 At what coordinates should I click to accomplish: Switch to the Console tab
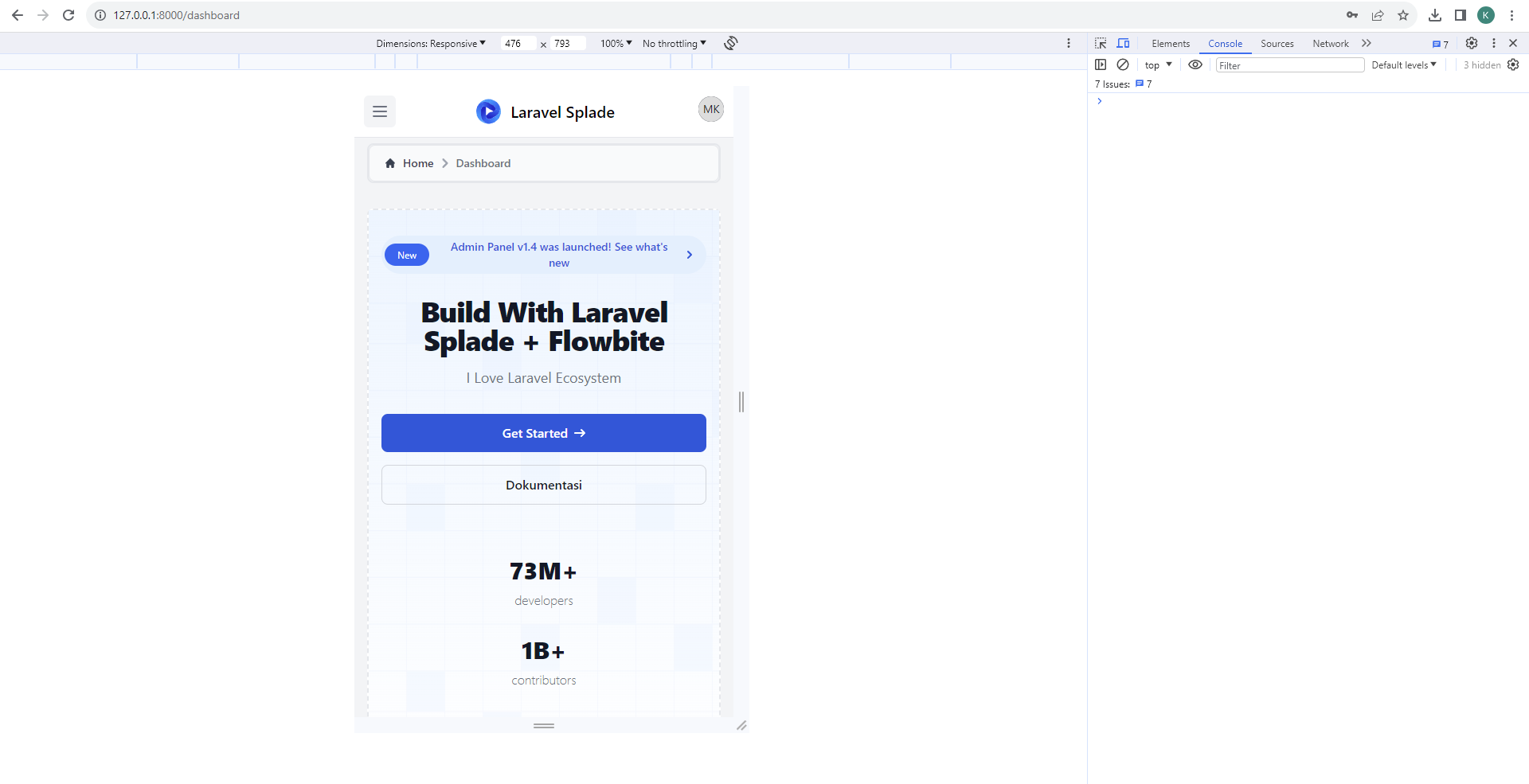click(x=1225, y=44)
